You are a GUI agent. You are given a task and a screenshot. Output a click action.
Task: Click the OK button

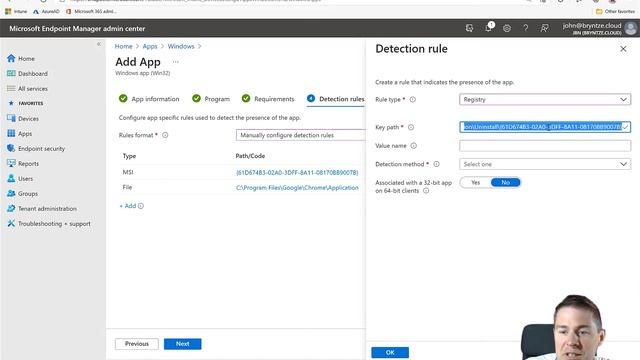pyautogui.click(x=390, y=352)
